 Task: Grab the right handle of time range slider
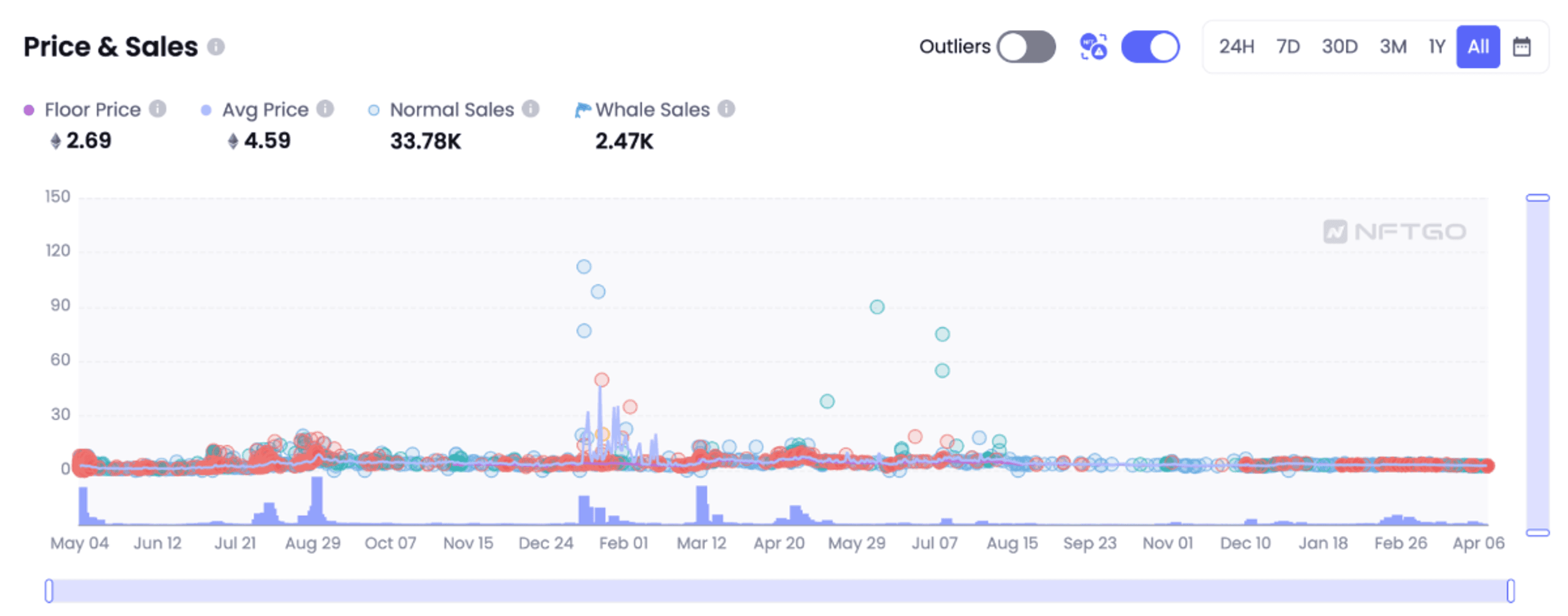(x=1510, y=591)
